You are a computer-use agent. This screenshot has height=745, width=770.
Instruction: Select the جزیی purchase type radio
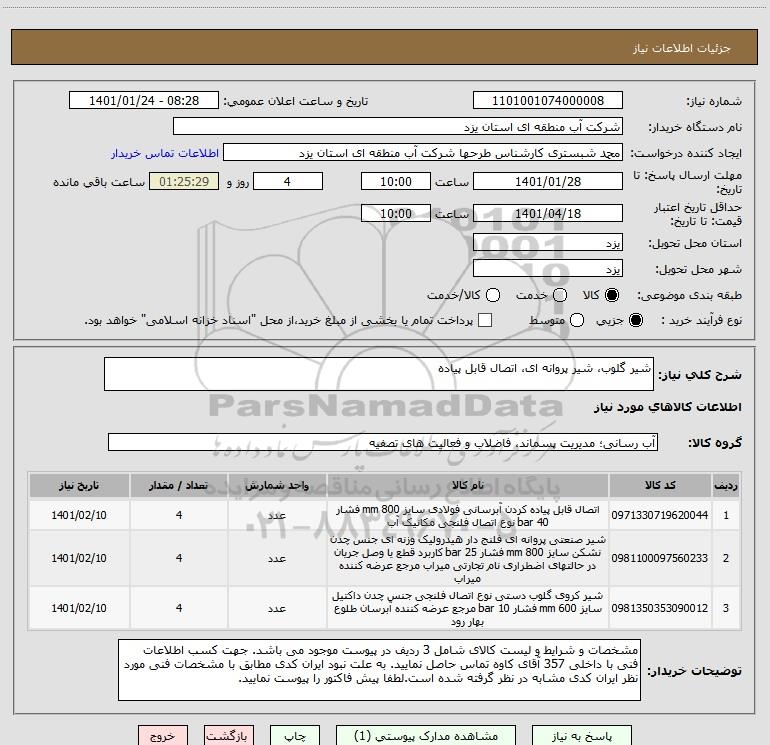pos(635,320)
